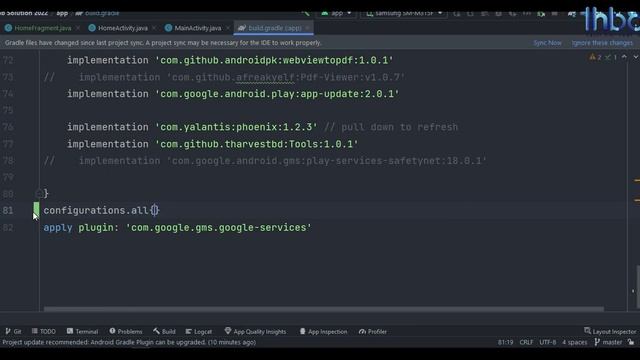The height and width of the screenshot is (360, 640).
Task: Click the commented safetynet dependency line
Action: [x=265, y=161]
